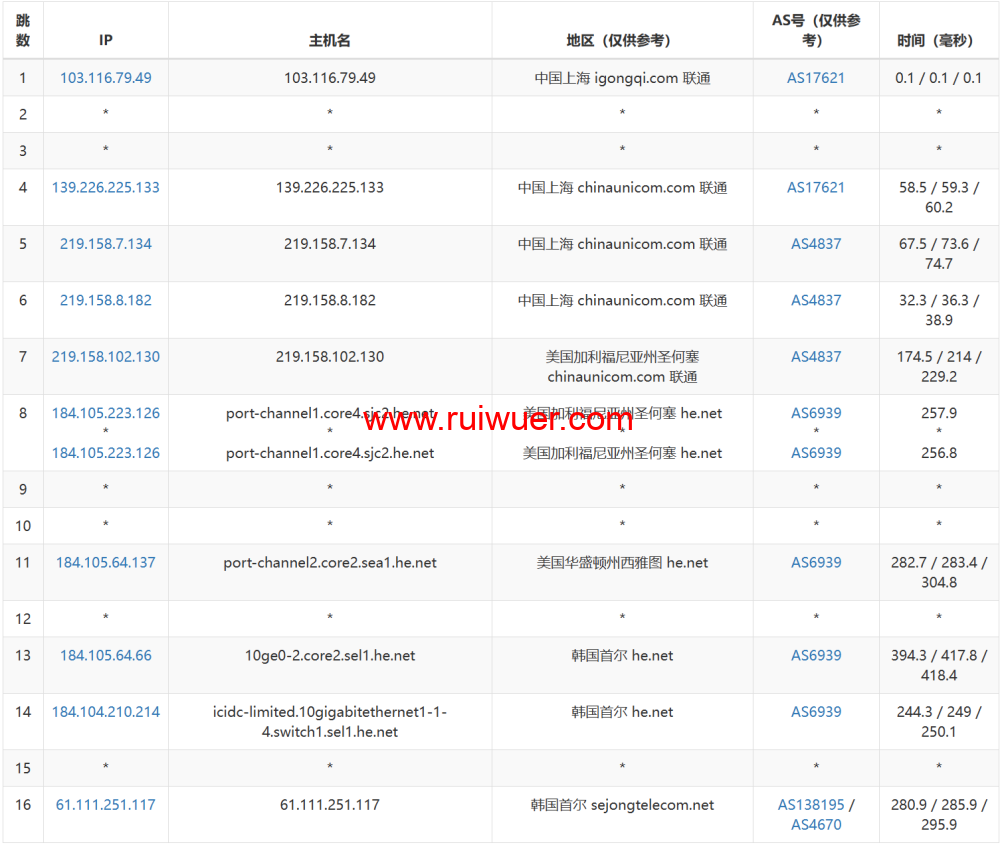Select hostname 10ge0-2.core2.sel1.he.net
The image size is (1000, 849).
point(330,656)
